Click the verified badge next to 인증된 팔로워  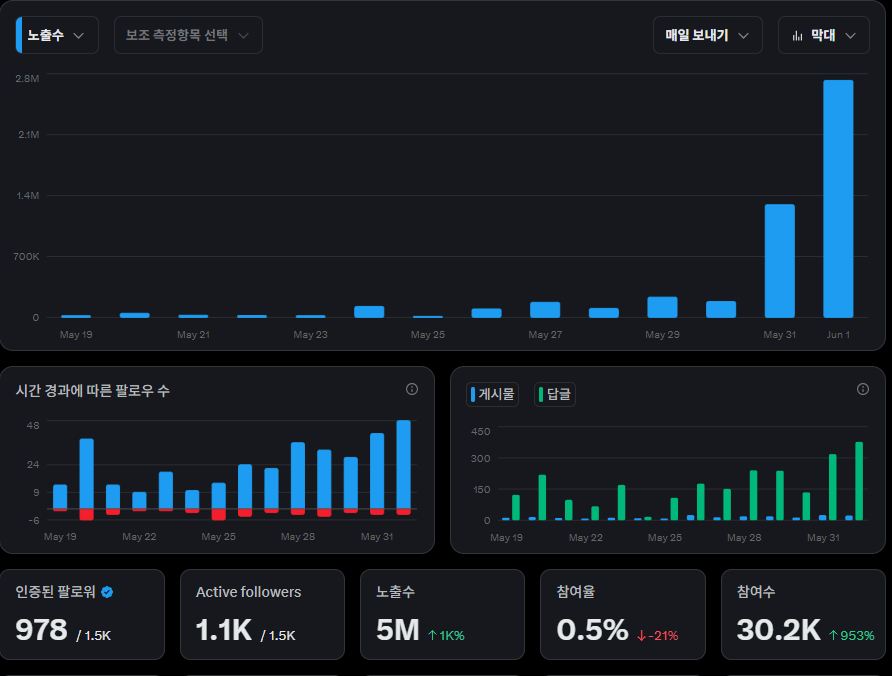pyautogui.click(x=107, y=592)
